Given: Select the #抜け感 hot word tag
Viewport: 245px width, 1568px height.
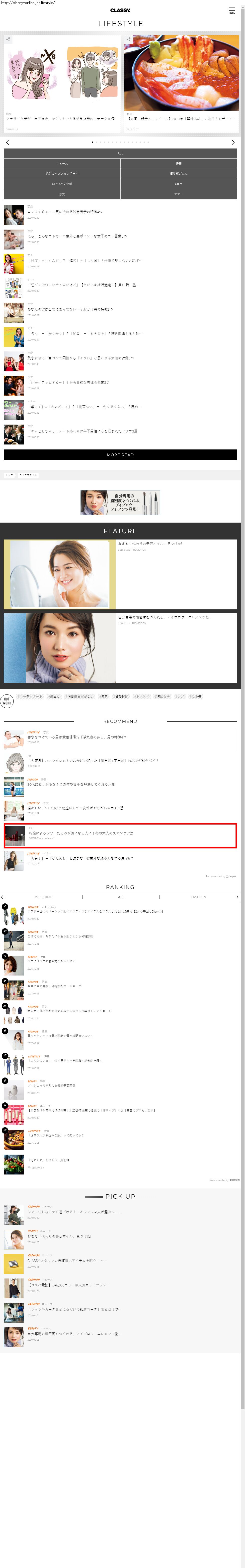Looking at the screenshot, I should click(196, 696).
